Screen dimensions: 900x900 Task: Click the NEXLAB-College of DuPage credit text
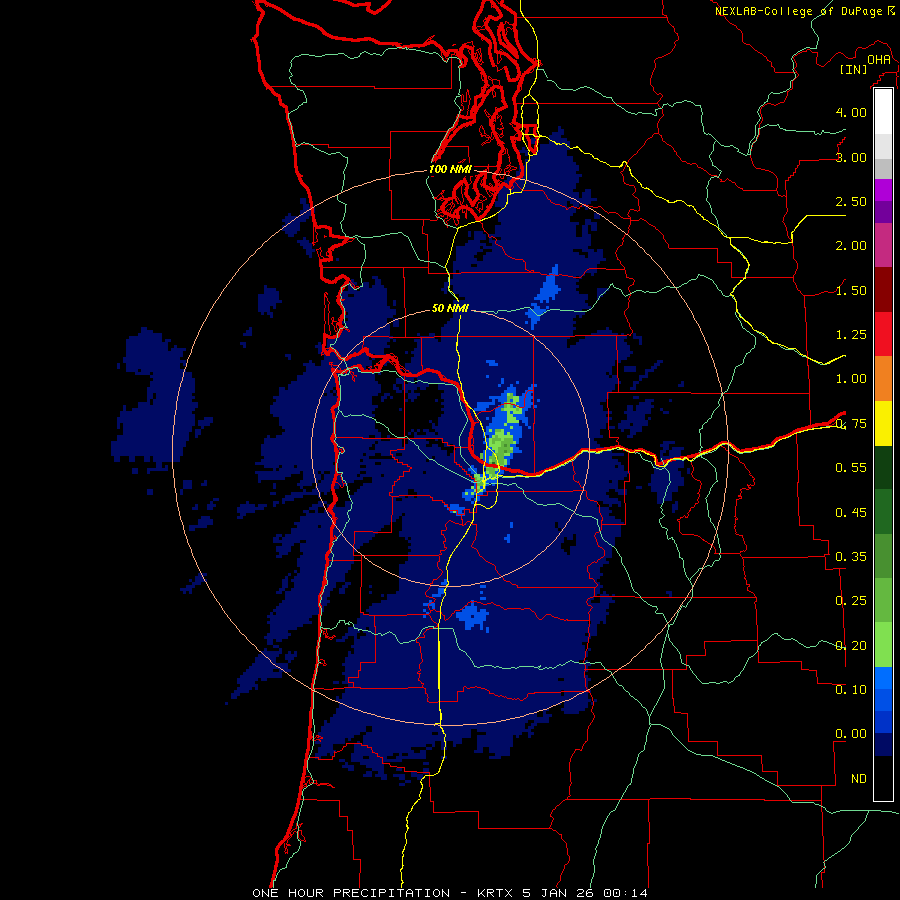point(804,11)
